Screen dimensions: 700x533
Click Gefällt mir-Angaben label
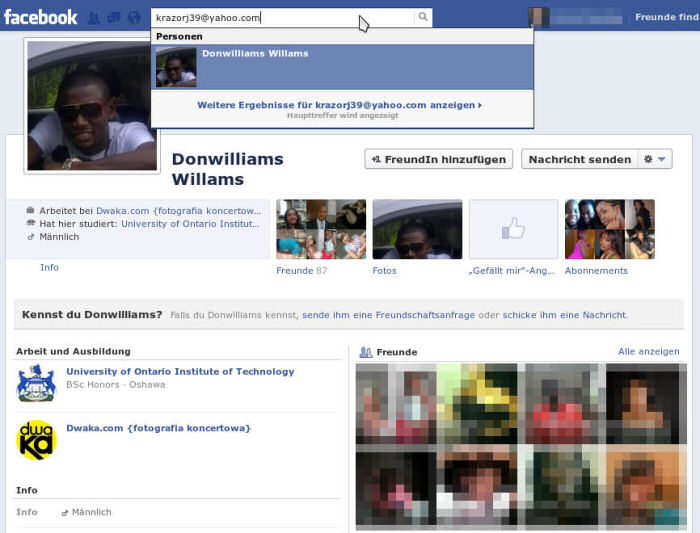click(x=512, y=271)
